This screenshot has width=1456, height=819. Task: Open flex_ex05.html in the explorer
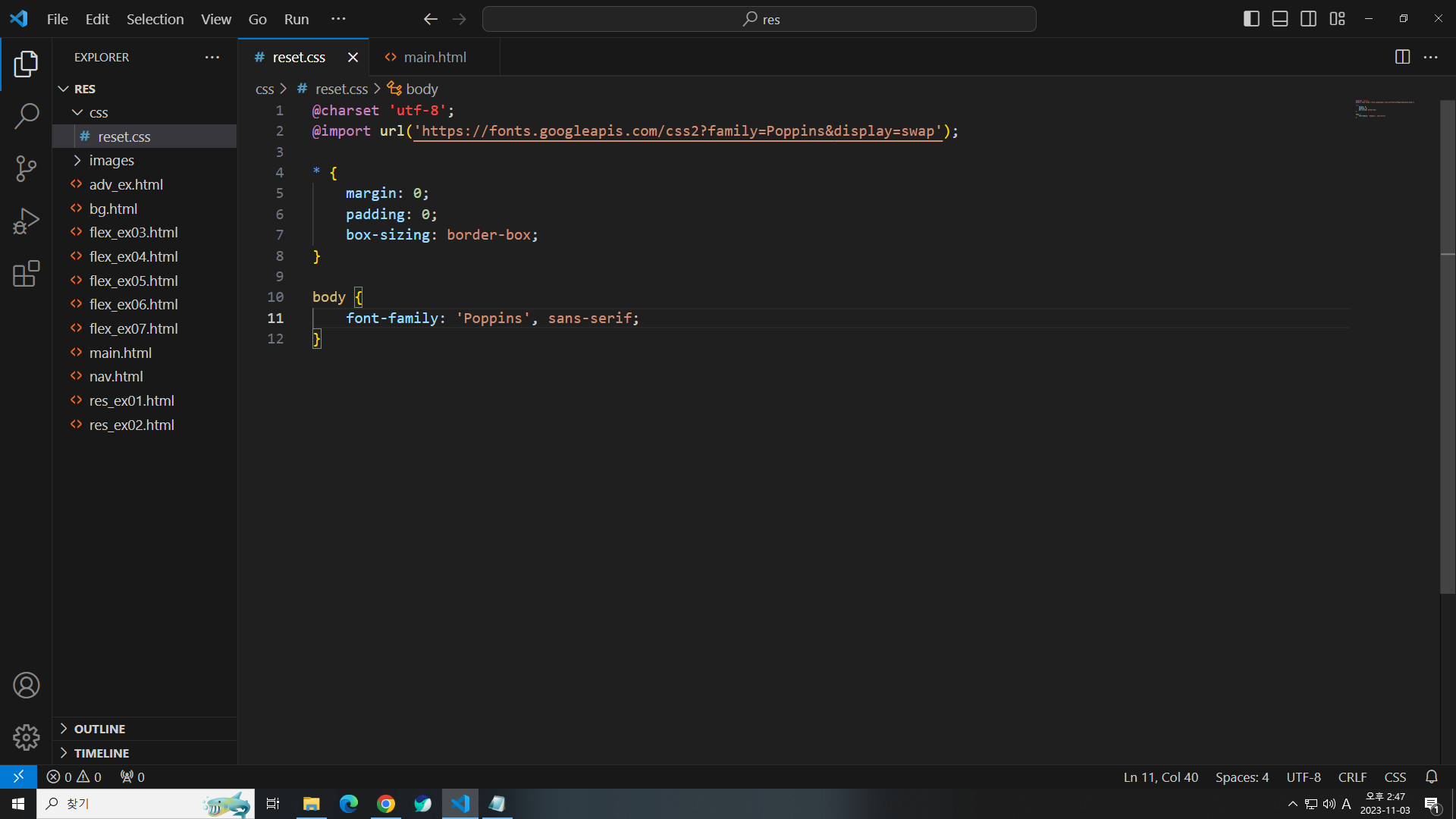[133, 281]
